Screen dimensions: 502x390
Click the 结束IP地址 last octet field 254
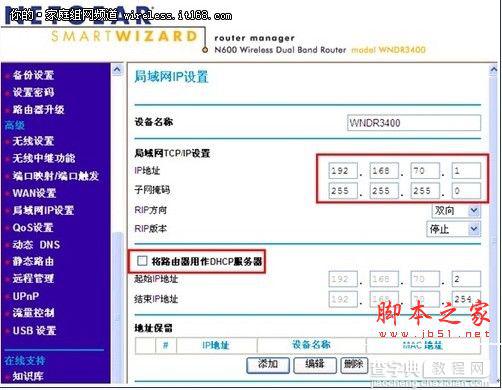tap(466, 299)
